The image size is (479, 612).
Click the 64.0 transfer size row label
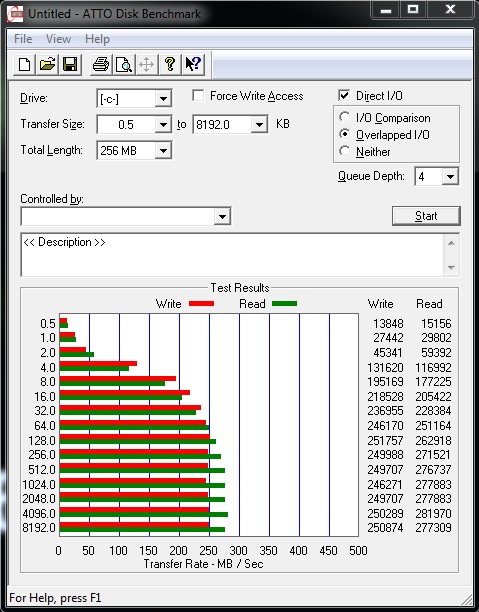[45, 425]
